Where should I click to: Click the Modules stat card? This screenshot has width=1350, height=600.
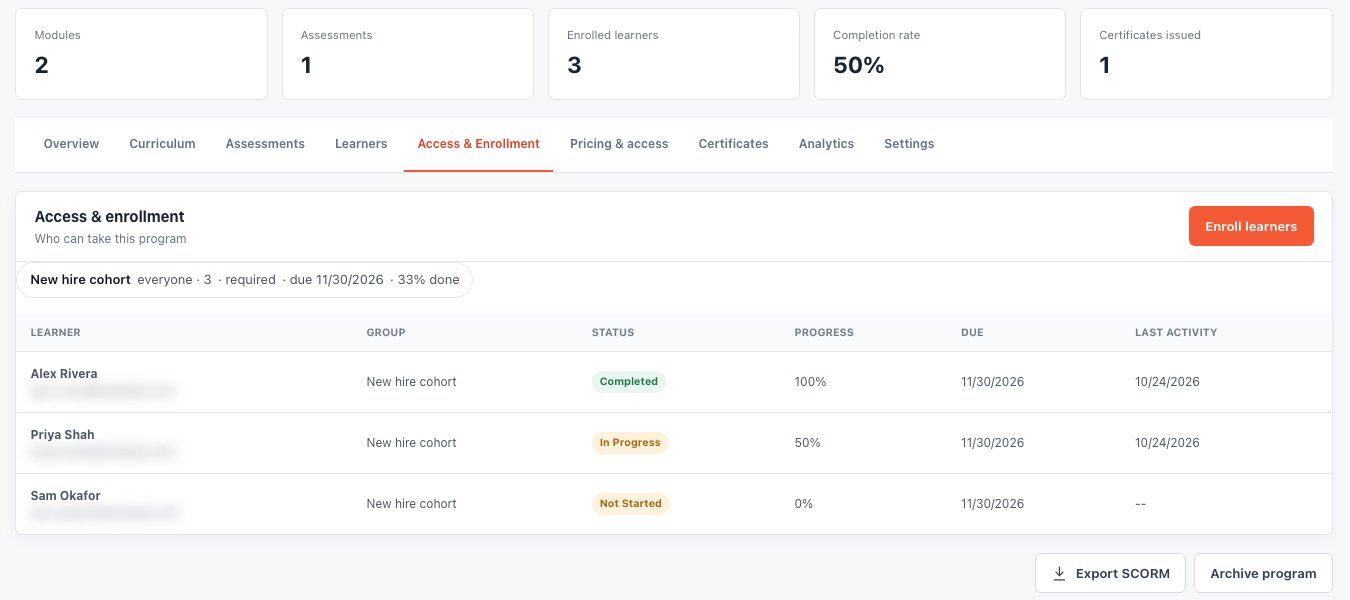[x=141, y=54]
